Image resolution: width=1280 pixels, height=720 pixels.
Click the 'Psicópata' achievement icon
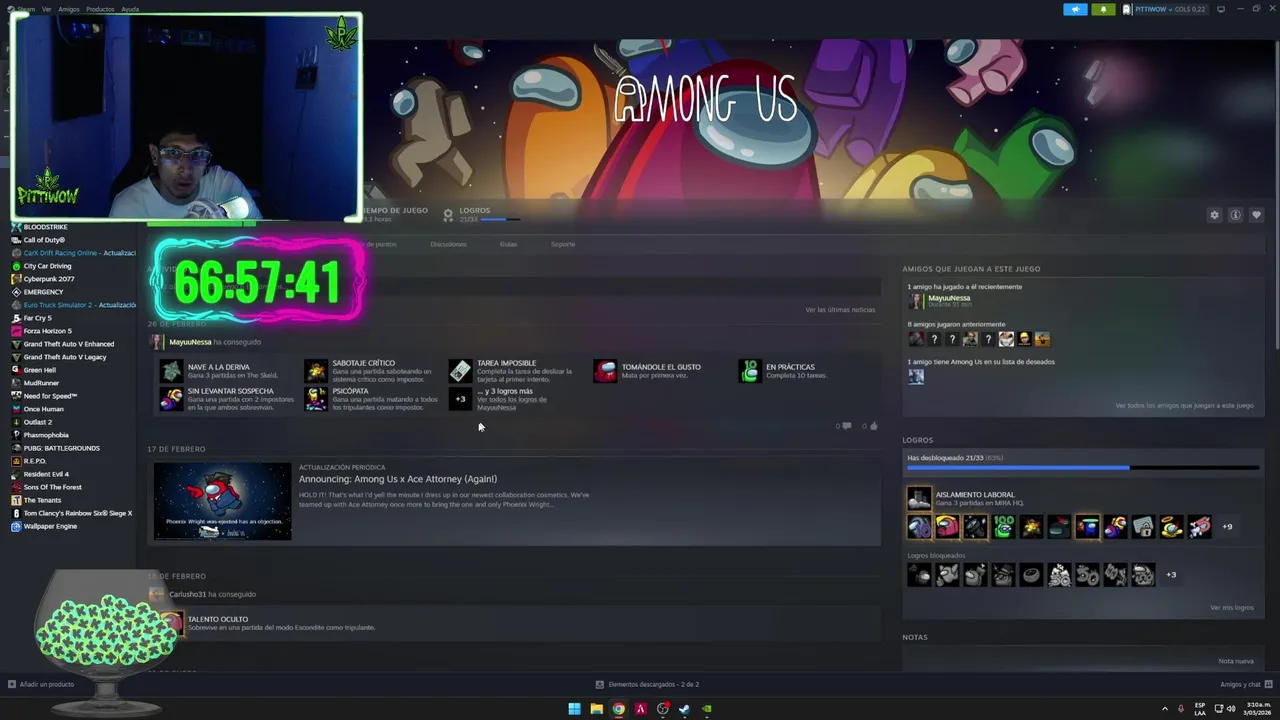pos(316,399)
